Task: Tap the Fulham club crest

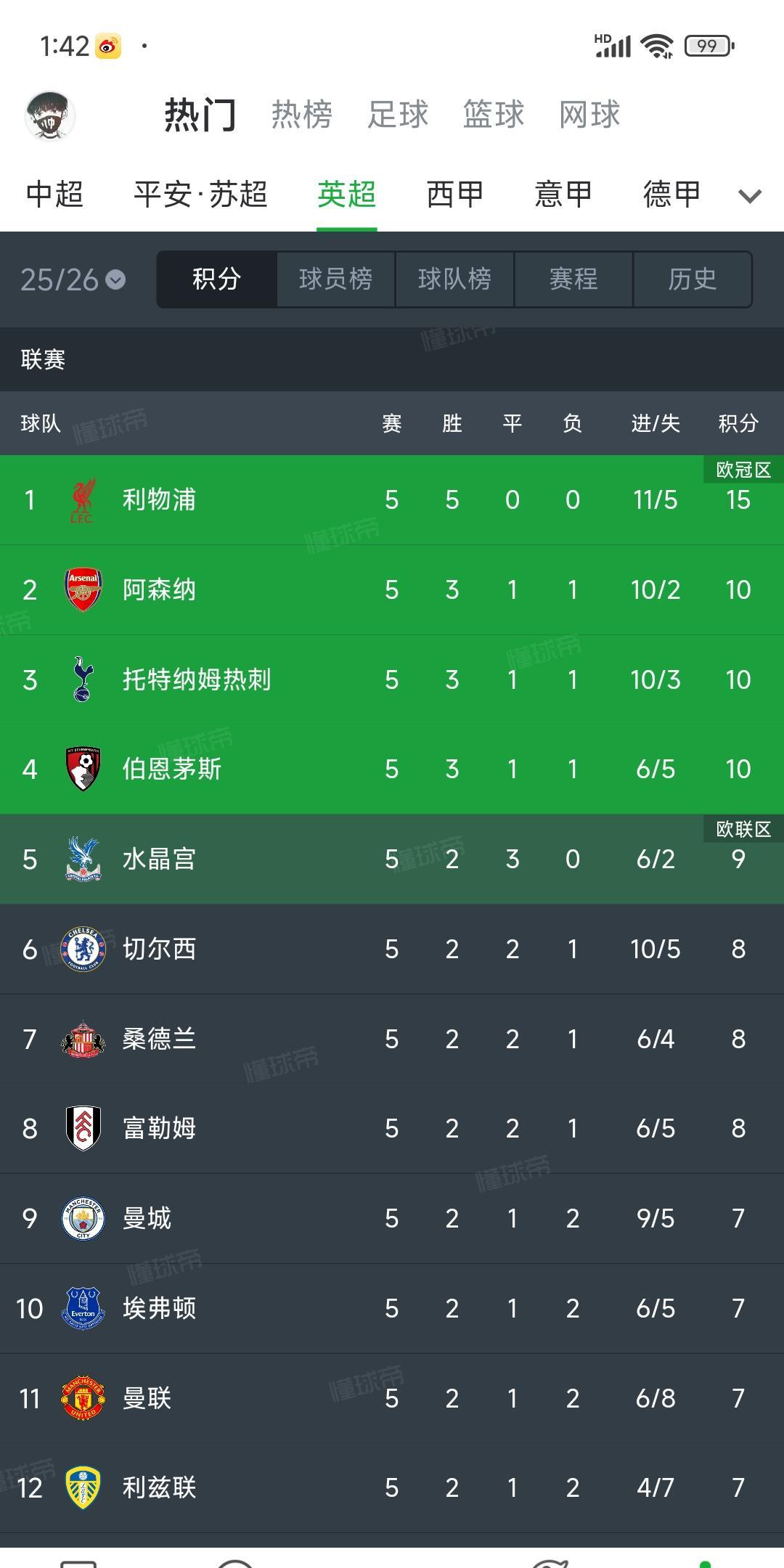Action: click(x=83, y=1128)
